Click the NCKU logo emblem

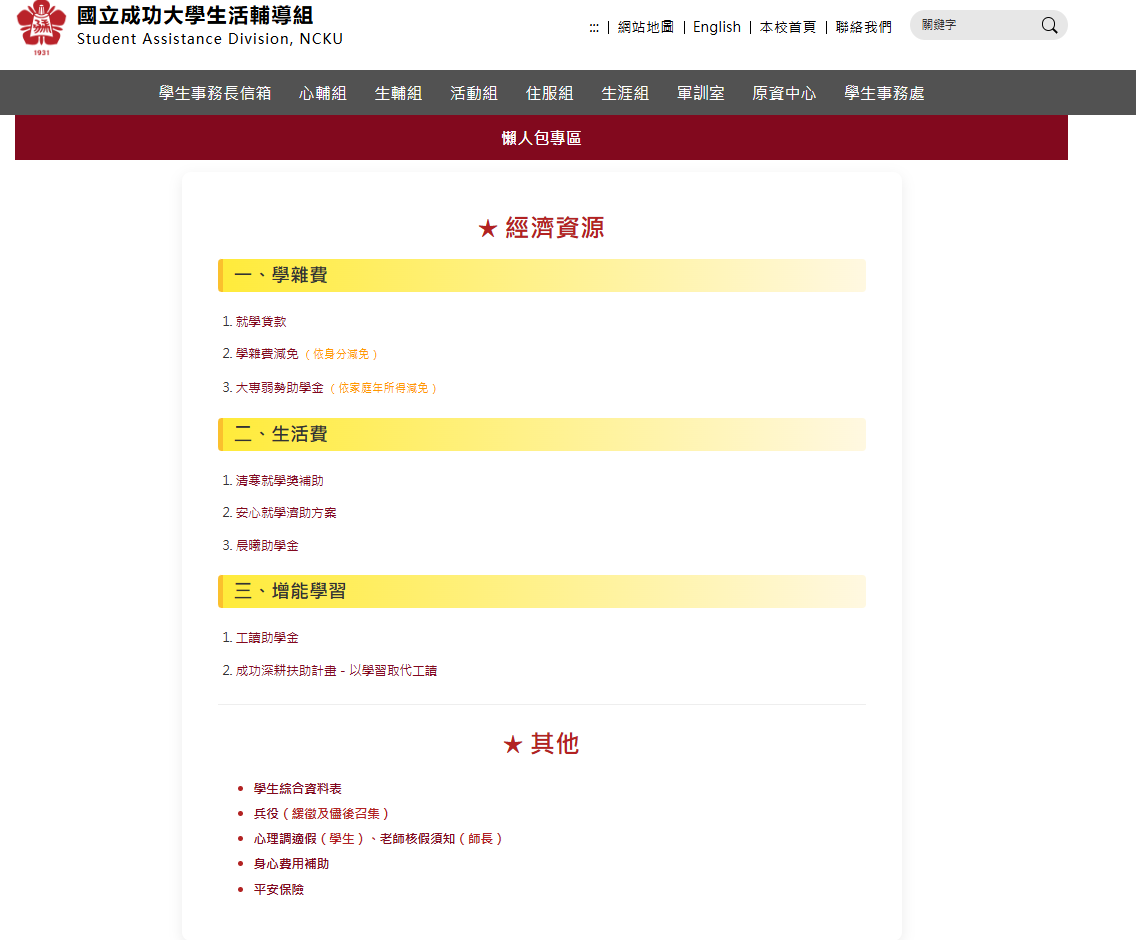click(41, 27)
